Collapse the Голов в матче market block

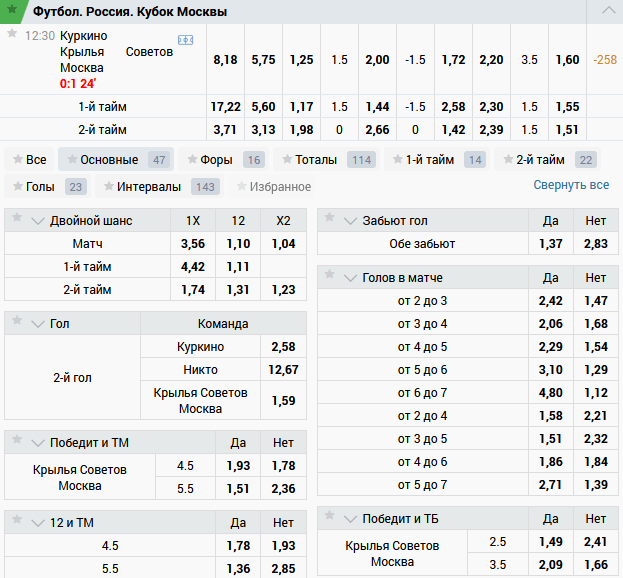[350, 278]
